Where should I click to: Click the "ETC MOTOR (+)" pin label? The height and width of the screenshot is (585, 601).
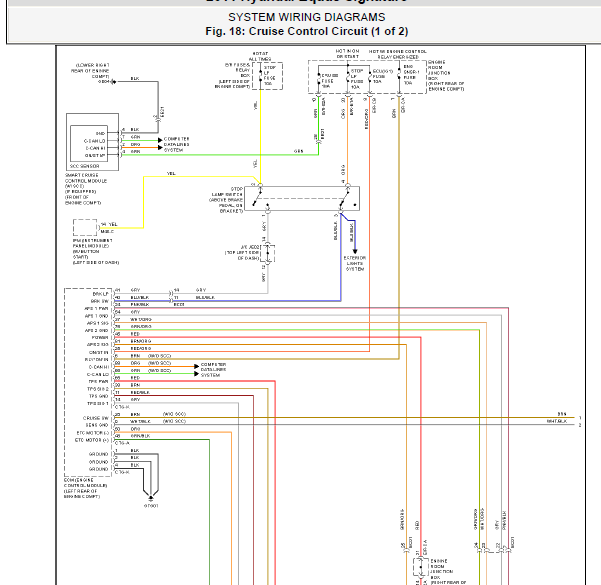coord(92,440)
